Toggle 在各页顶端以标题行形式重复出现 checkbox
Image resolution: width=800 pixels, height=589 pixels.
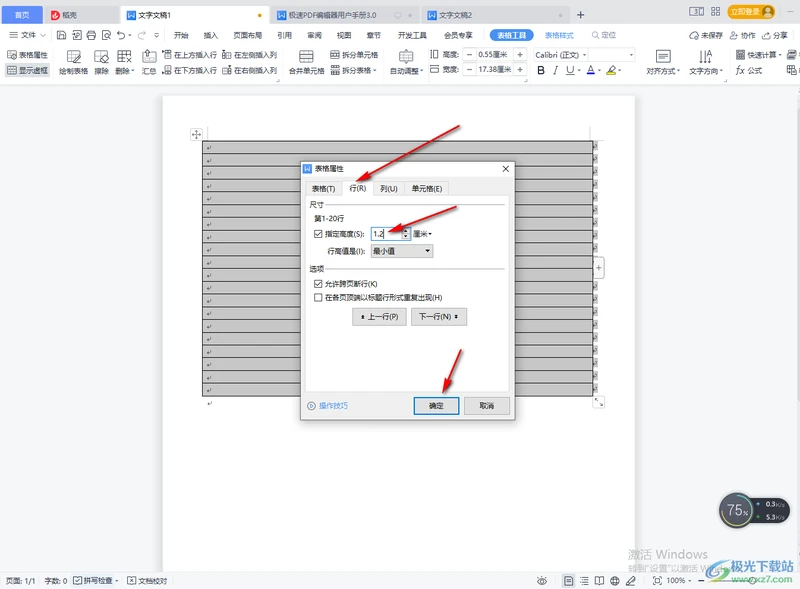(318, 298)
